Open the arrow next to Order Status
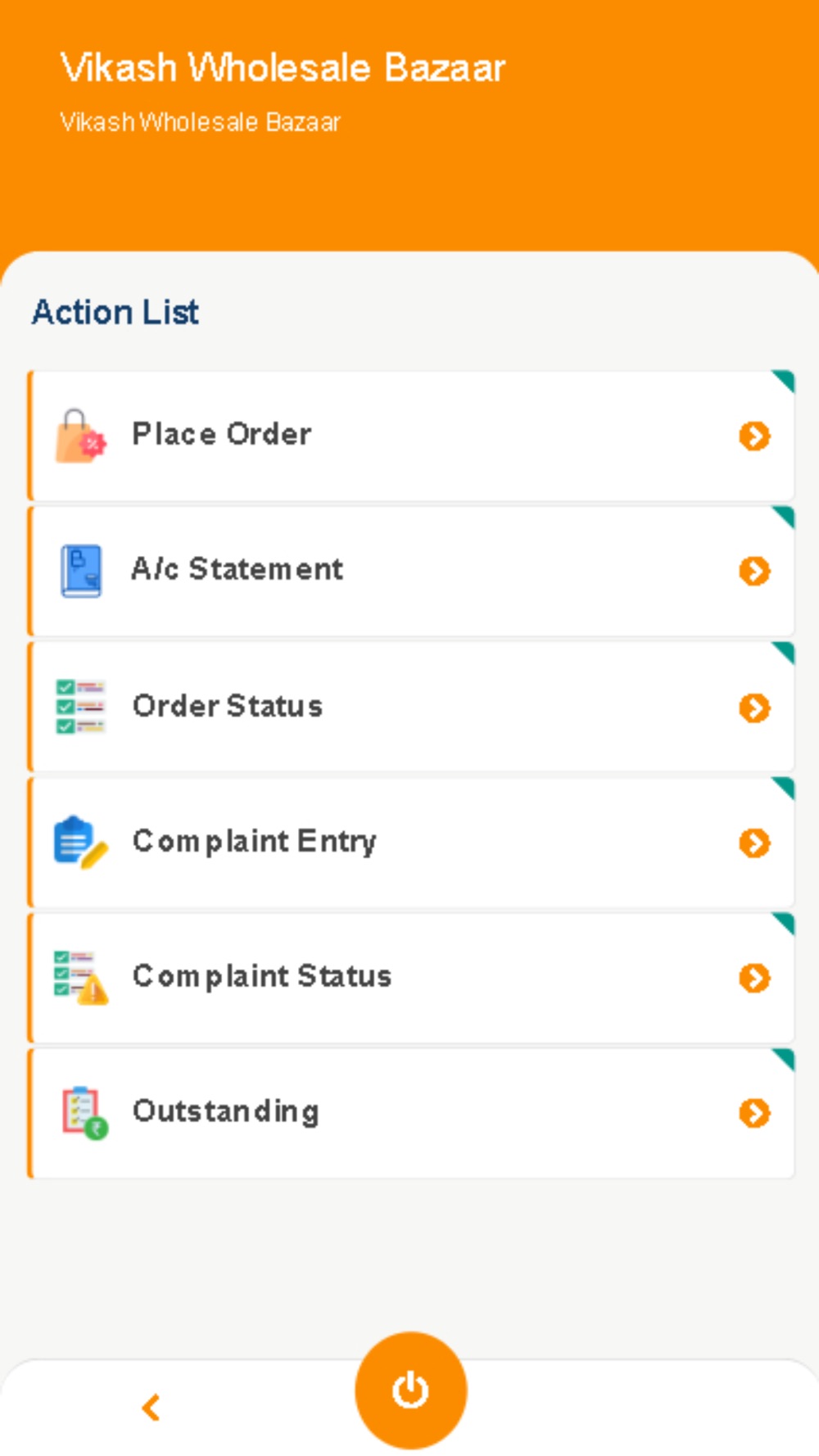The width and height of the screenshot is (819, 1456). [x=754, y=708]
